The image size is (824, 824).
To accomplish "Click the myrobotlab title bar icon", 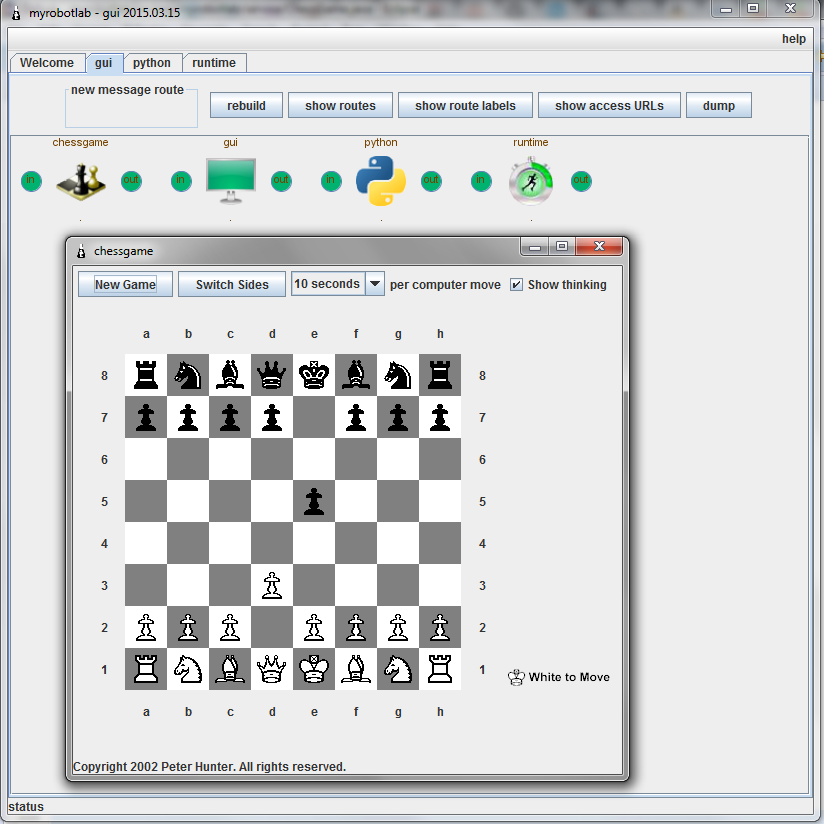I will (16, 13).
